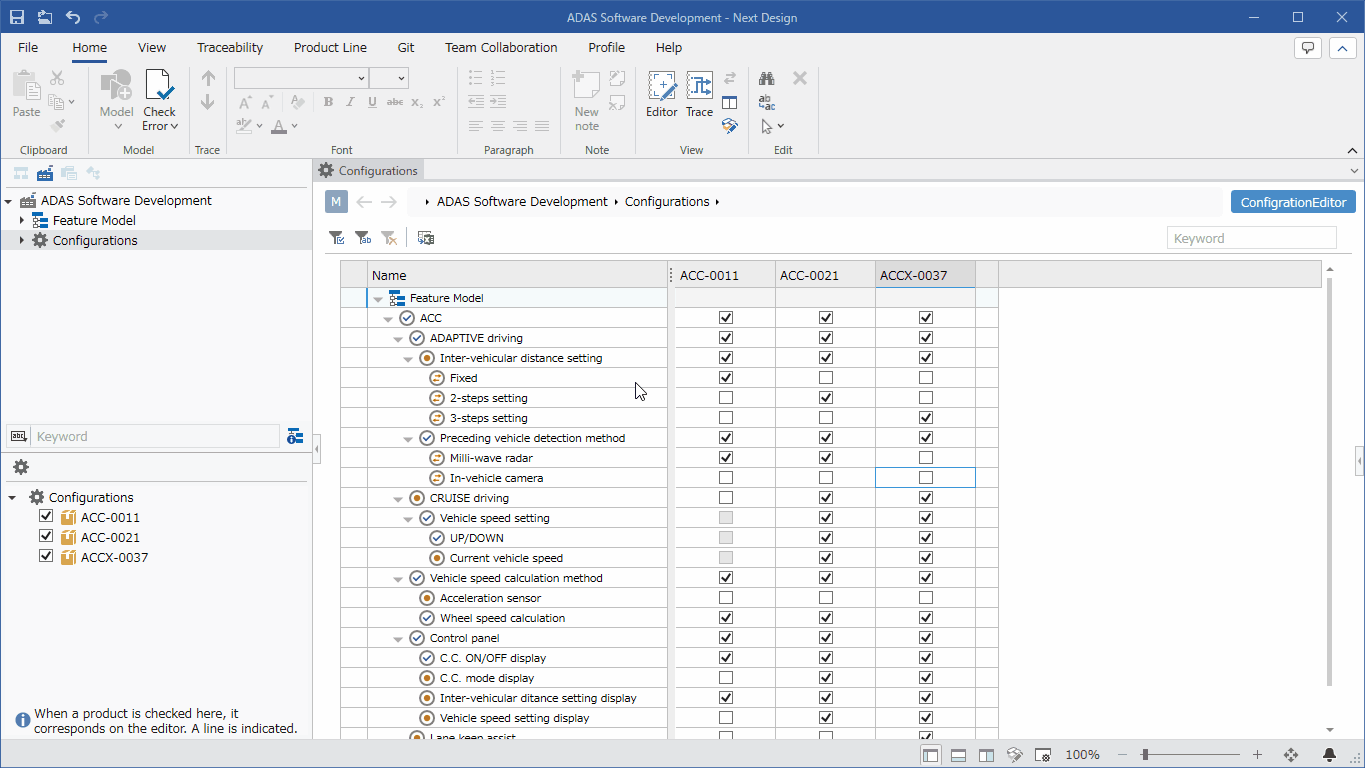
Task: Toggle Milli-wave radar checkbox for ACCX-0037
Action: pos(926,458)
